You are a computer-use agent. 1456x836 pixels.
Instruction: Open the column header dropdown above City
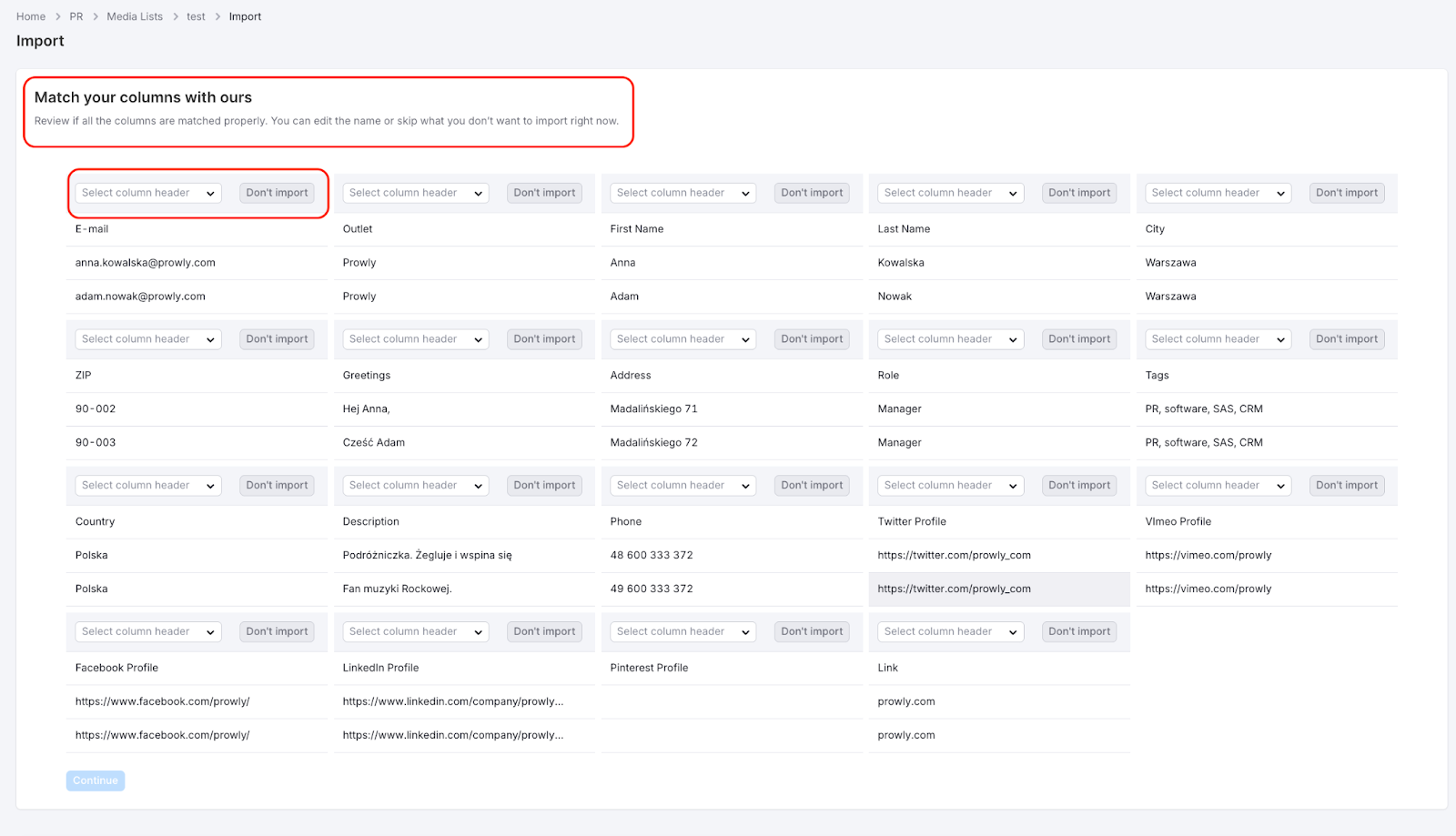[x=1217, y=193]
